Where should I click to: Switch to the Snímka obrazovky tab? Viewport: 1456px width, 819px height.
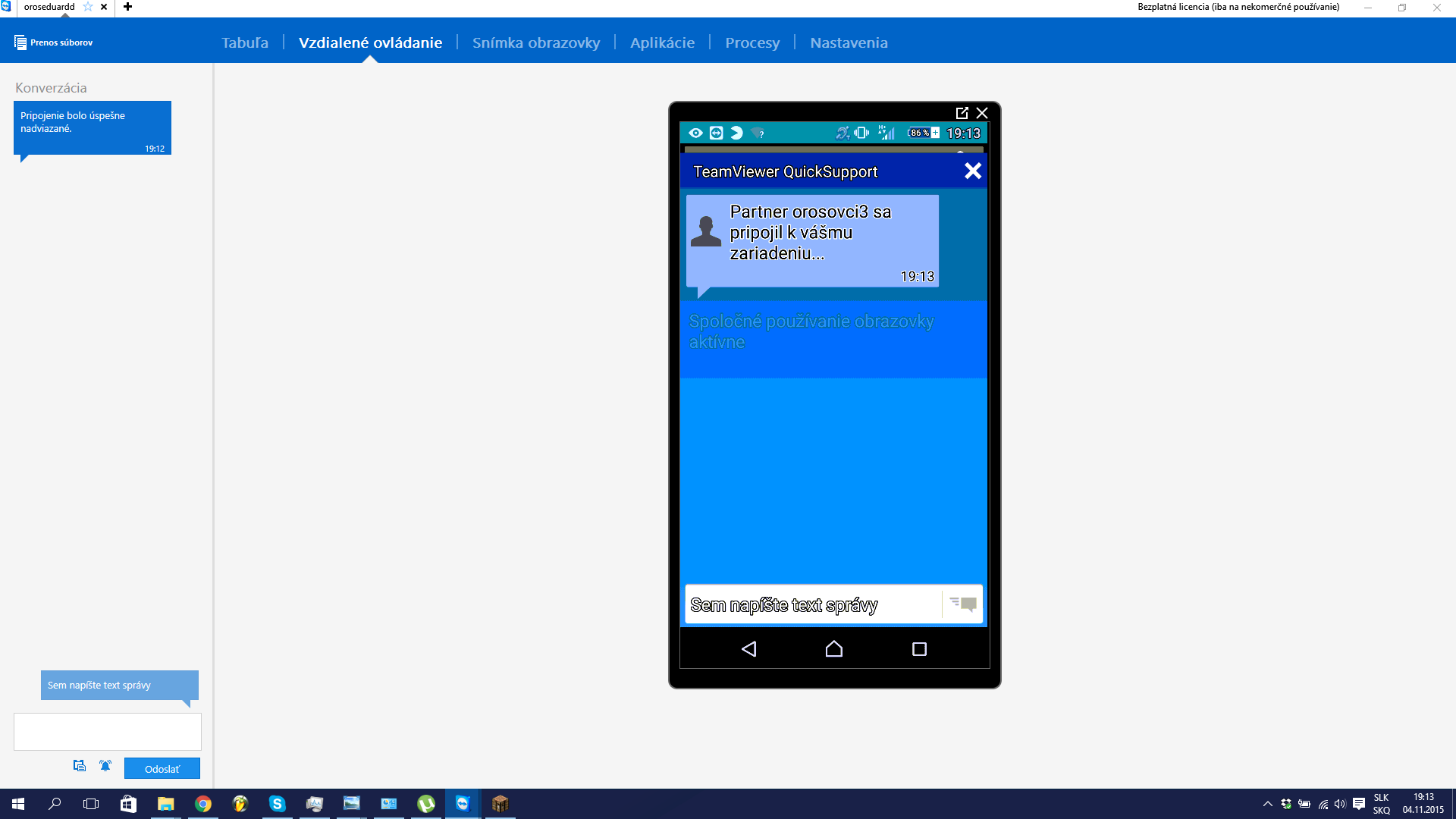pos(535,42)
